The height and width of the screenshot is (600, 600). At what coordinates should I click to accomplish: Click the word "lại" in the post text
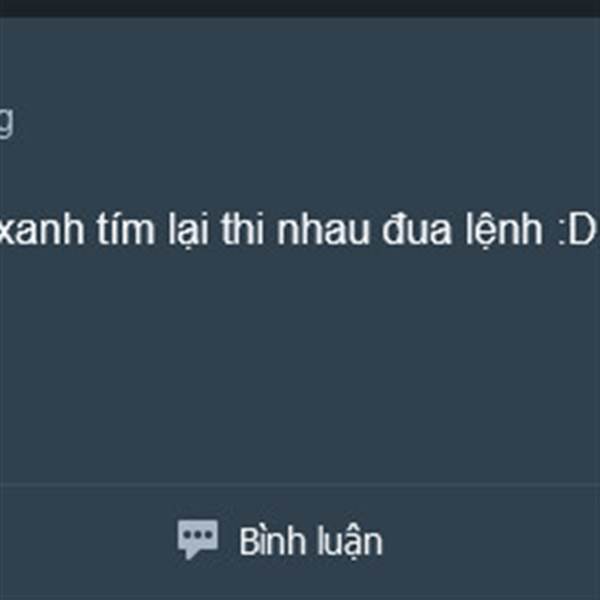pos(189,230)
